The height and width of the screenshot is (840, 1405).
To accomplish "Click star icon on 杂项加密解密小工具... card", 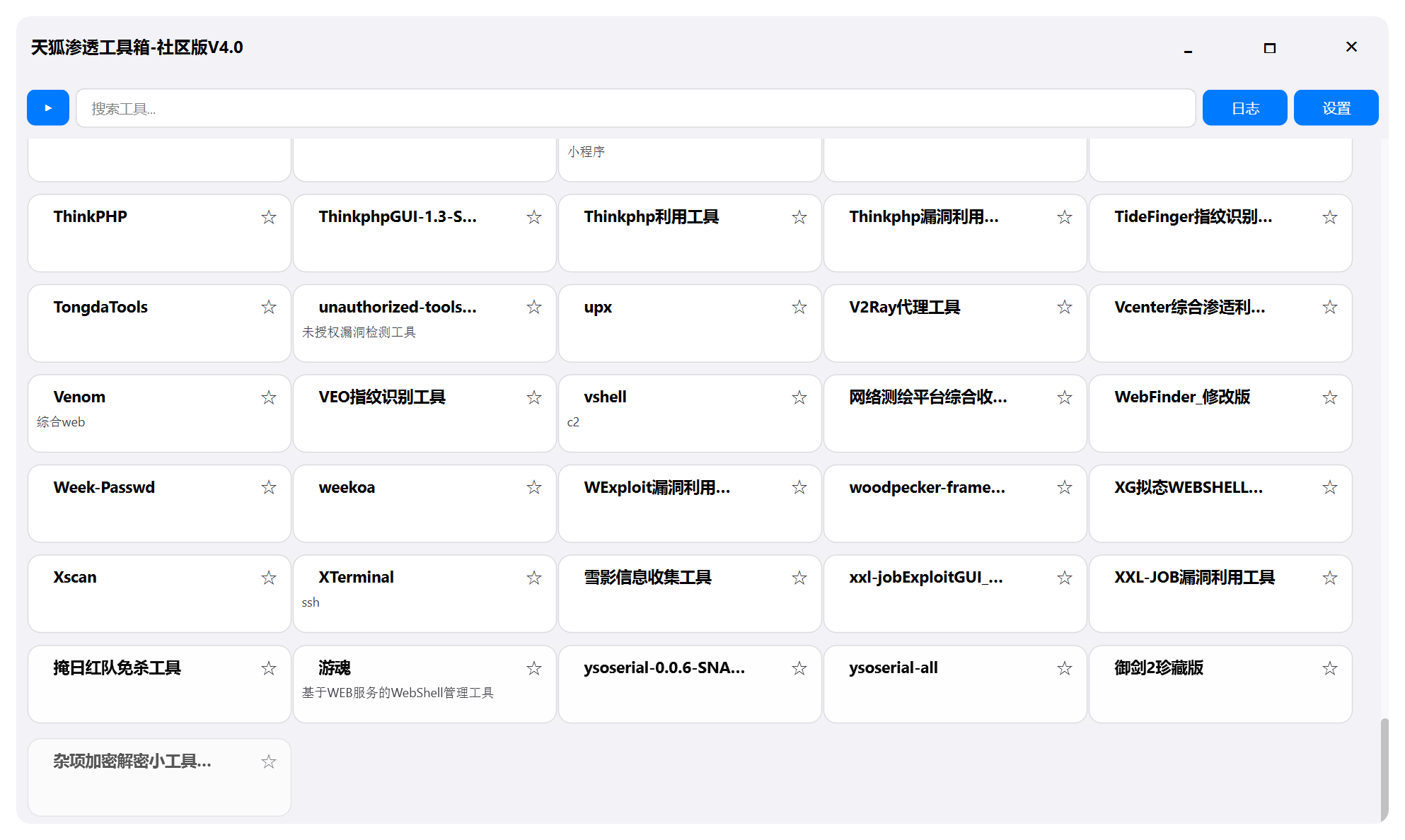I will (269, 762).
